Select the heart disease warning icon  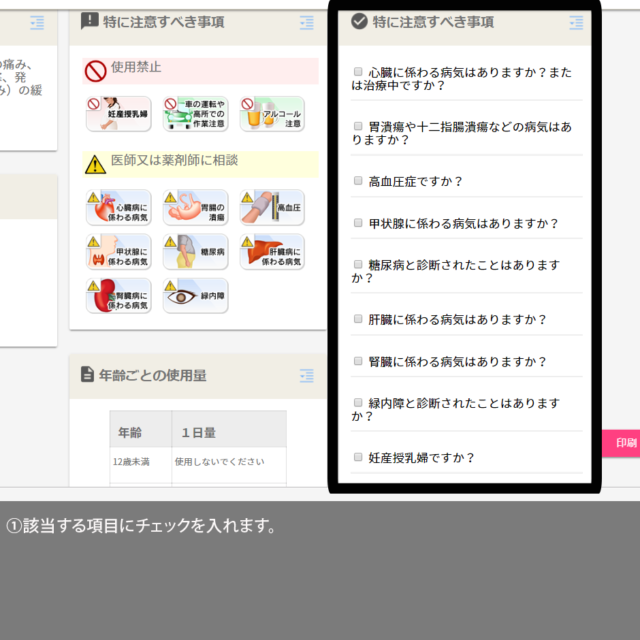[118, 208]
